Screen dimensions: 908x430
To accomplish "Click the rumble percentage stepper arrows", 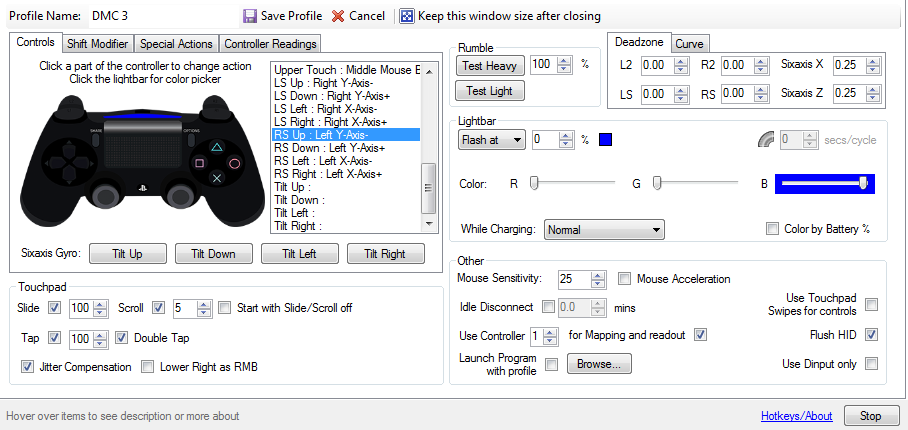I will click(563, 65).
